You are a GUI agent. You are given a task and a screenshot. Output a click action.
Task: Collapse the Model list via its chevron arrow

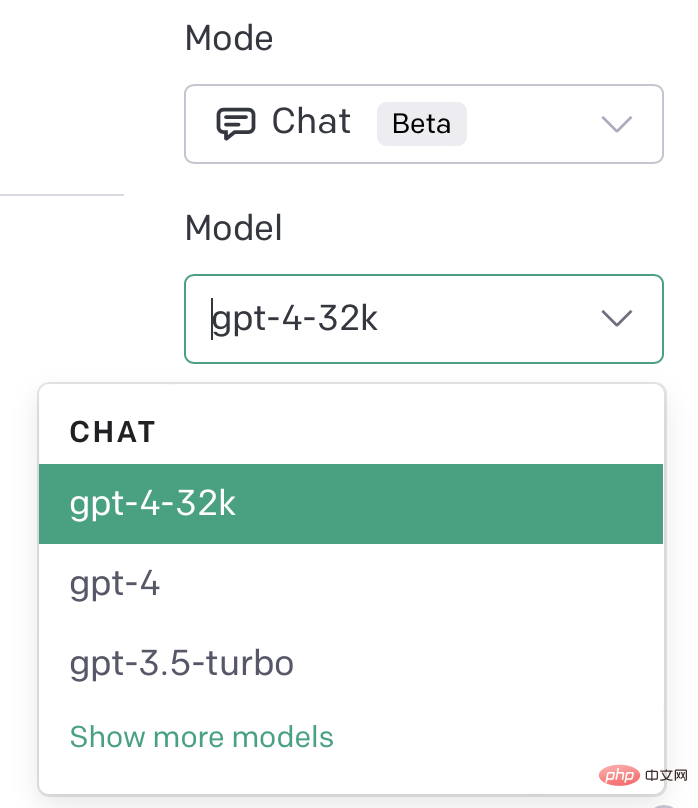617,318
